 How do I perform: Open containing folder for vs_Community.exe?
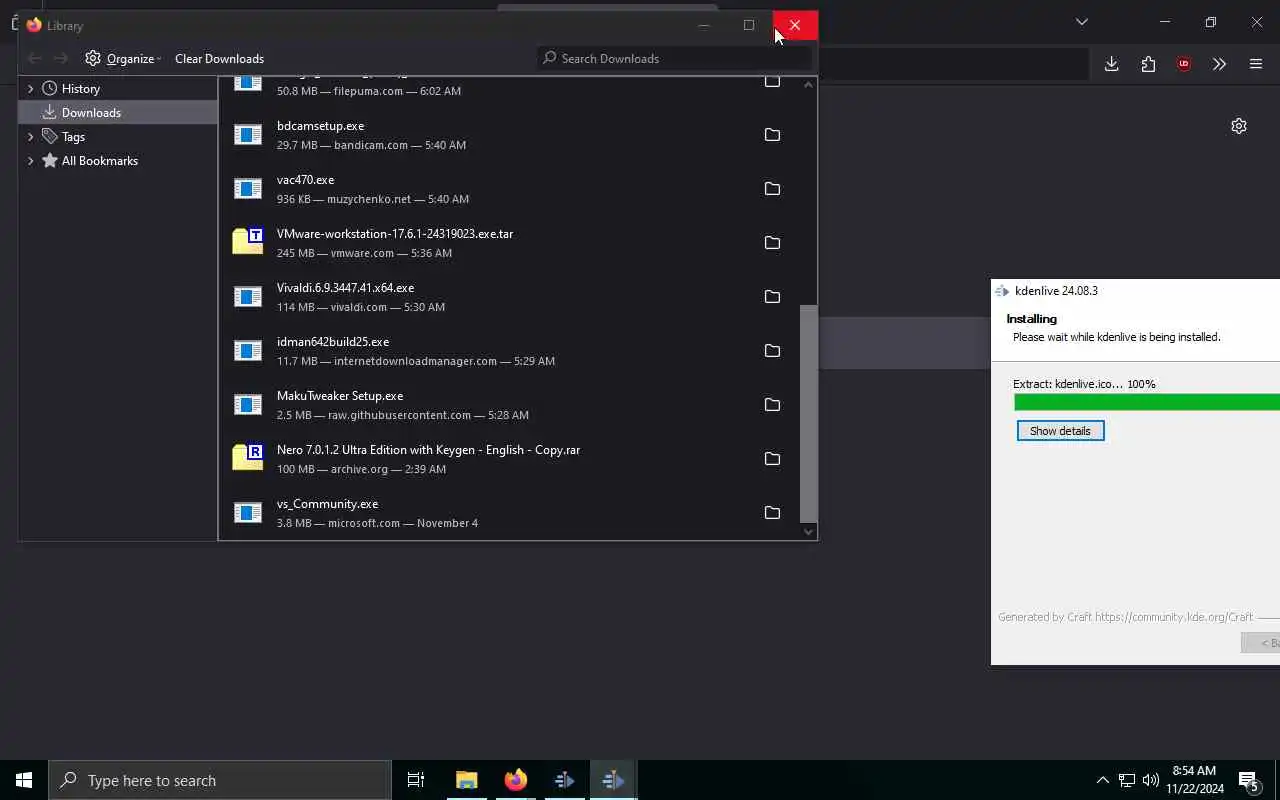coord(772,513)
